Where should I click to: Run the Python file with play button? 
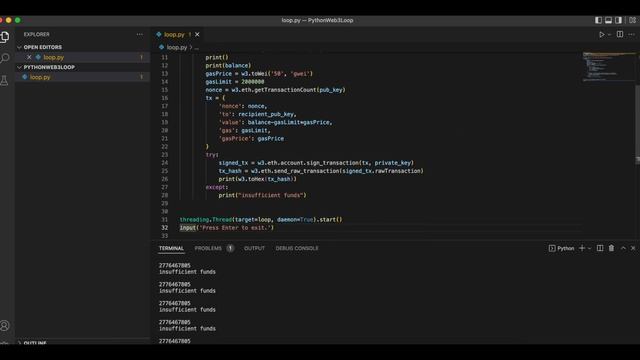601,35
